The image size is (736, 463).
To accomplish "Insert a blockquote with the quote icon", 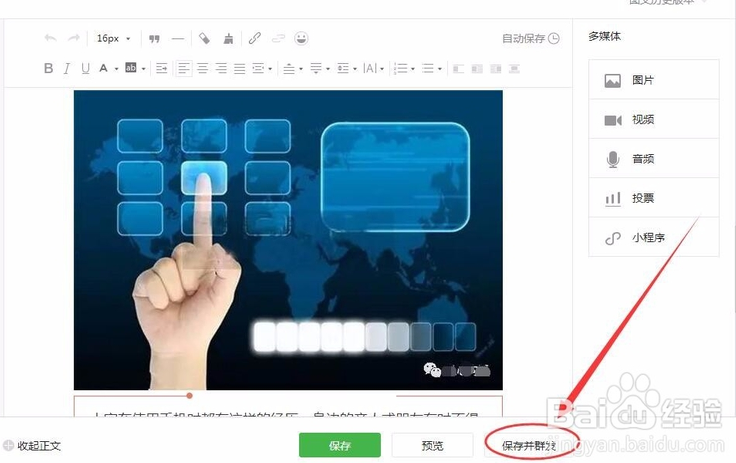I will pos(154,39).
